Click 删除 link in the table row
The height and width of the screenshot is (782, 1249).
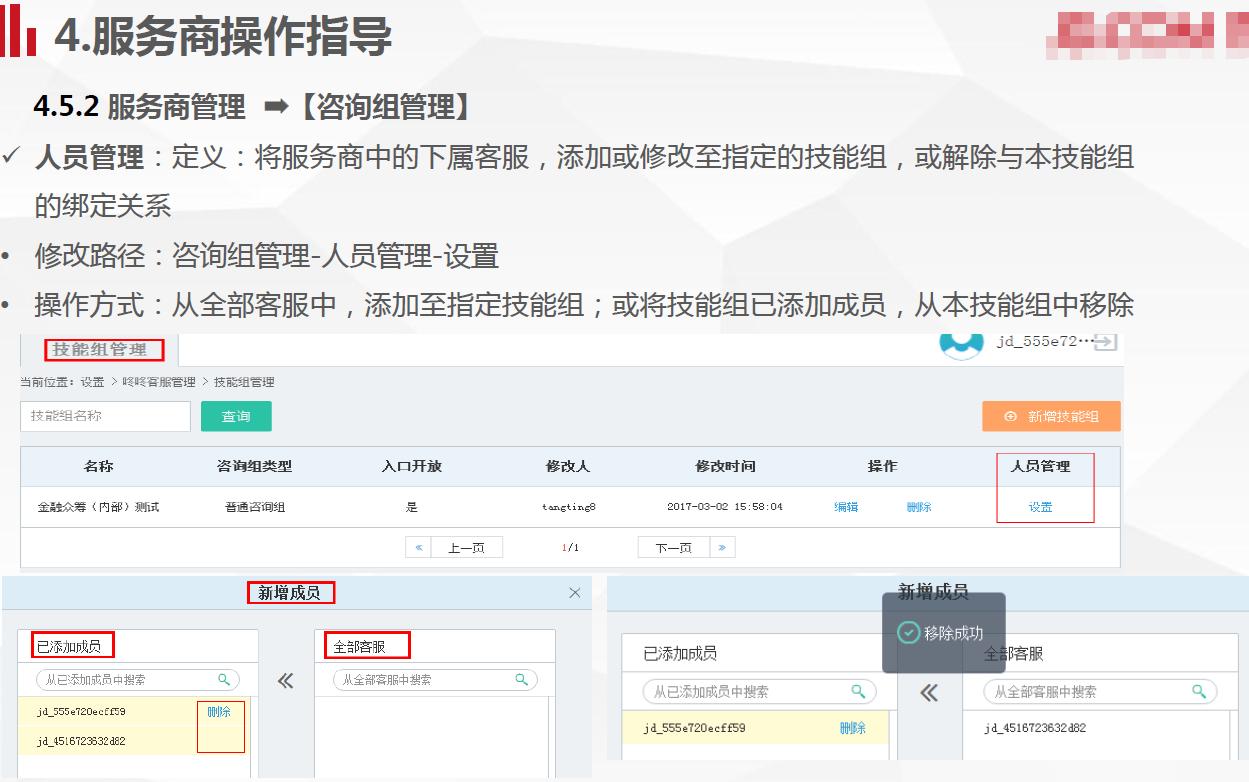click(919, 507)
